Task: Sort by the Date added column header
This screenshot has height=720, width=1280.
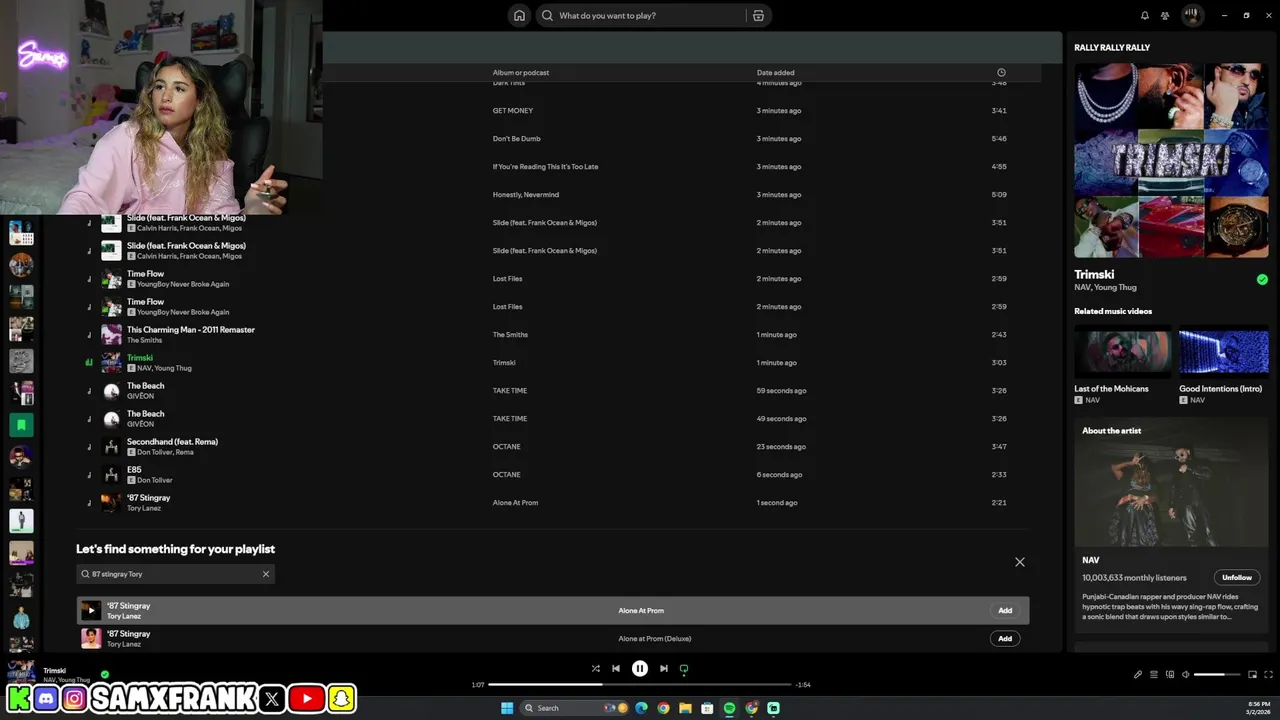Action: coord(775,72)
